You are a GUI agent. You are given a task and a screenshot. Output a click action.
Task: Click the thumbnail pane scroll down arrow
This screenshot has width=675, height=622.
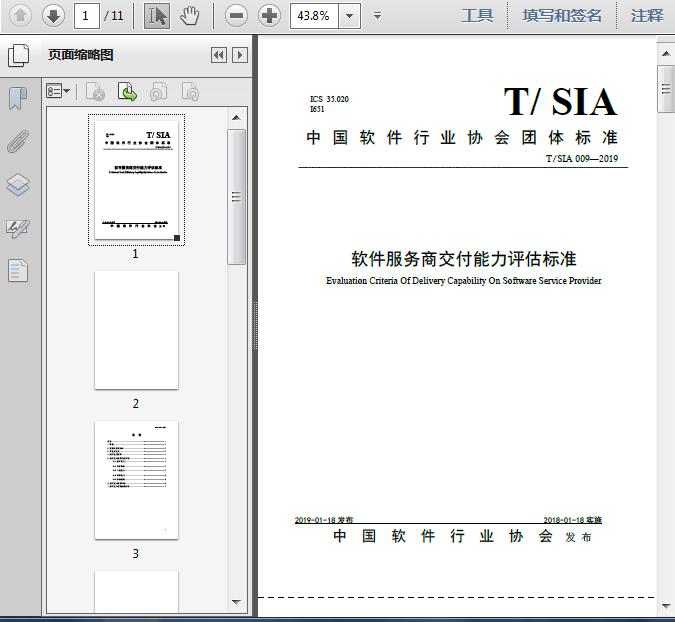pos(236,602)
